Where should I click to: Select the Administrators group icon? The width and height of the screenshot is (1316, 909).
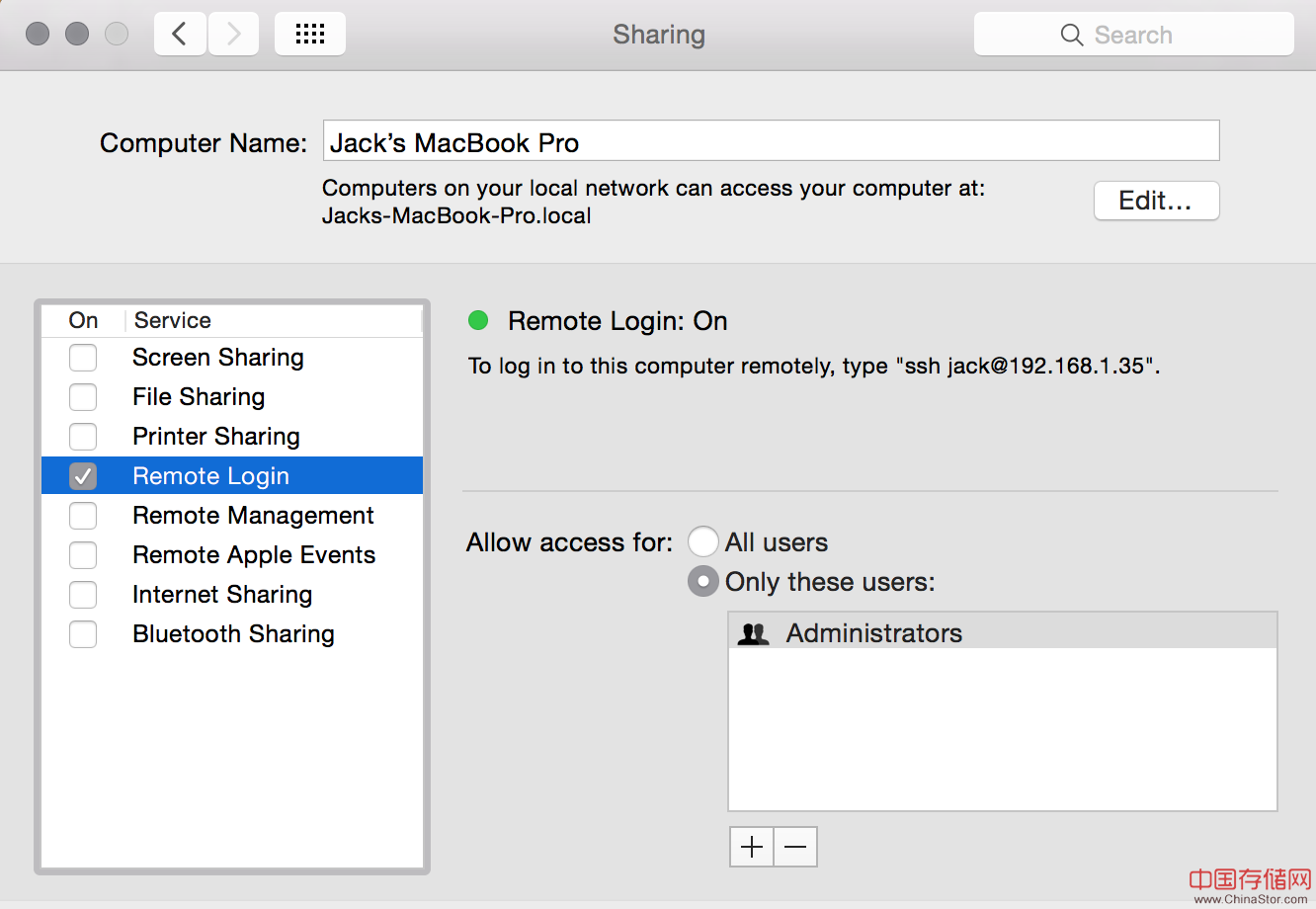[754, 633]
